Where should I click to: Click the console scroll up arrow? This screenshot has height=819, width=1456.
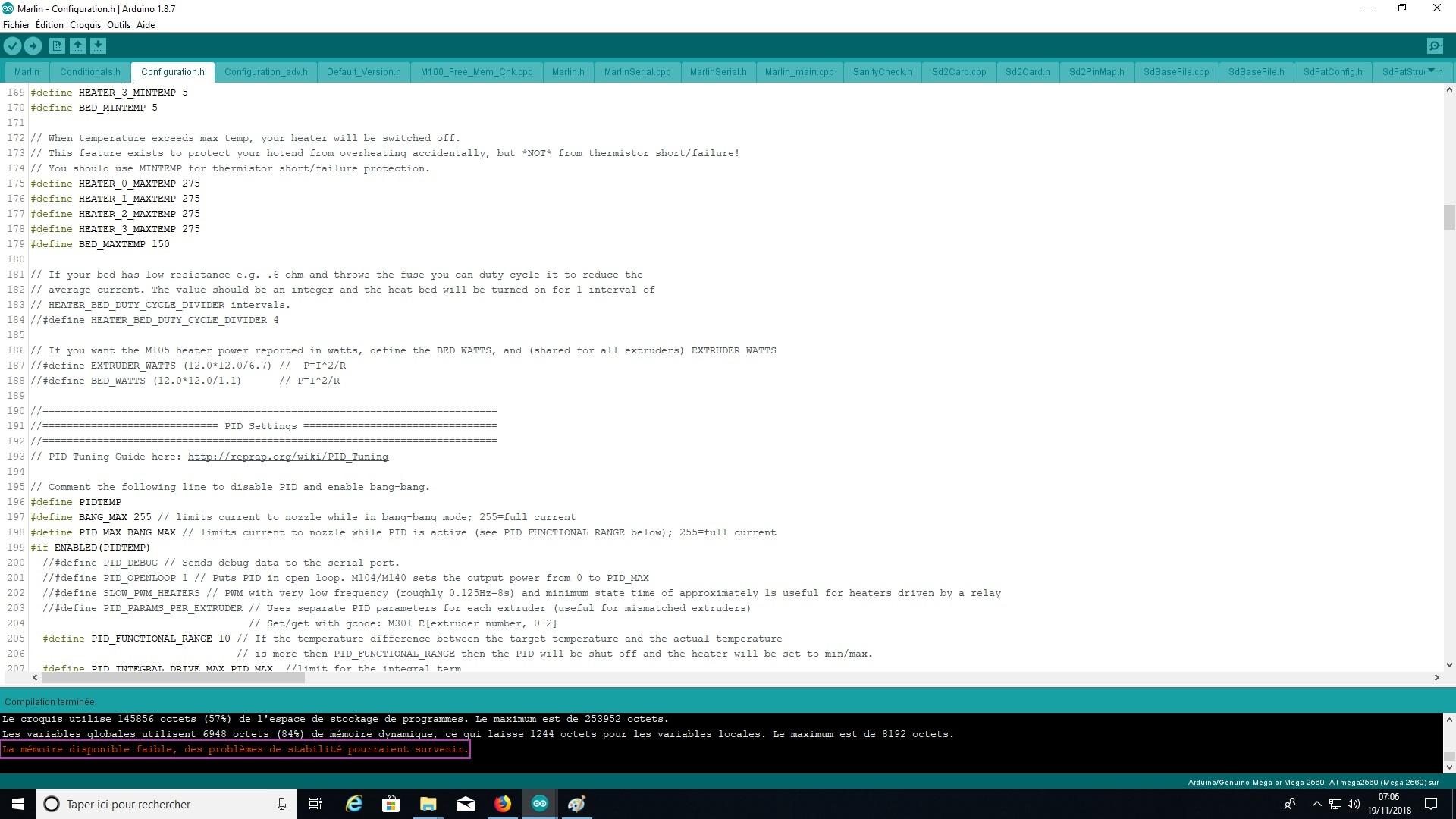1449,720
